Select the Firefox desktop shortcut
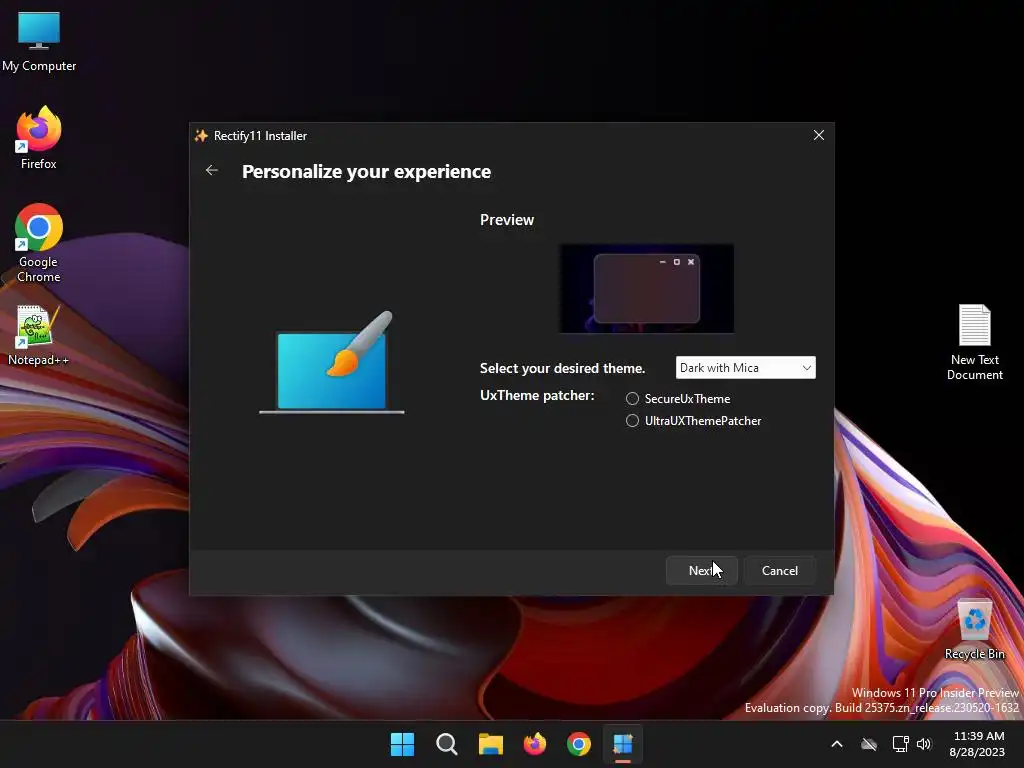The image size is (1024, 768). pyautogui.click(x=39, y=138)
